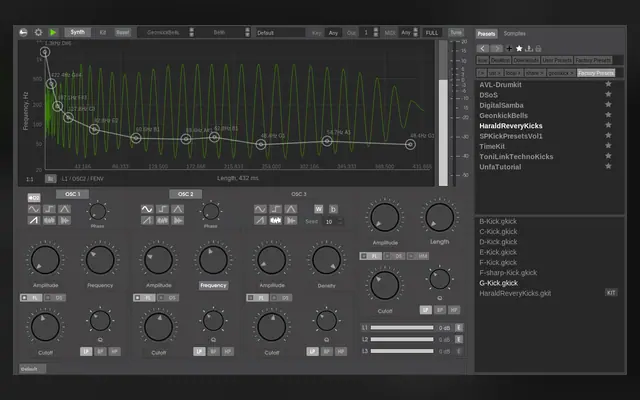
Task: Toggle OSC 2 oscillator on/off
Action: 186,194
